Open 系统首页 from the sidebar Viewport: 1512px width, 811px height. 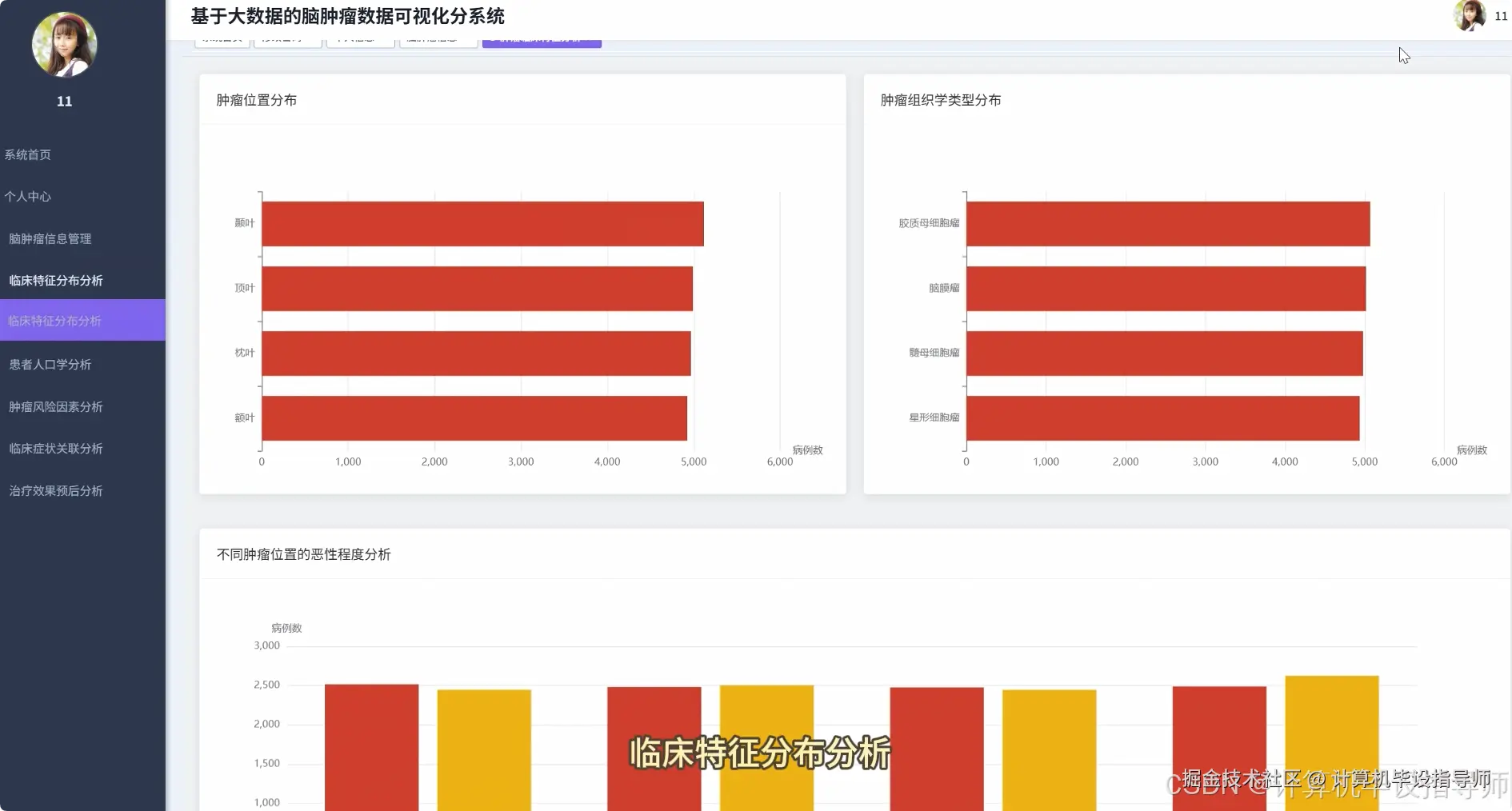pos(30,154)
